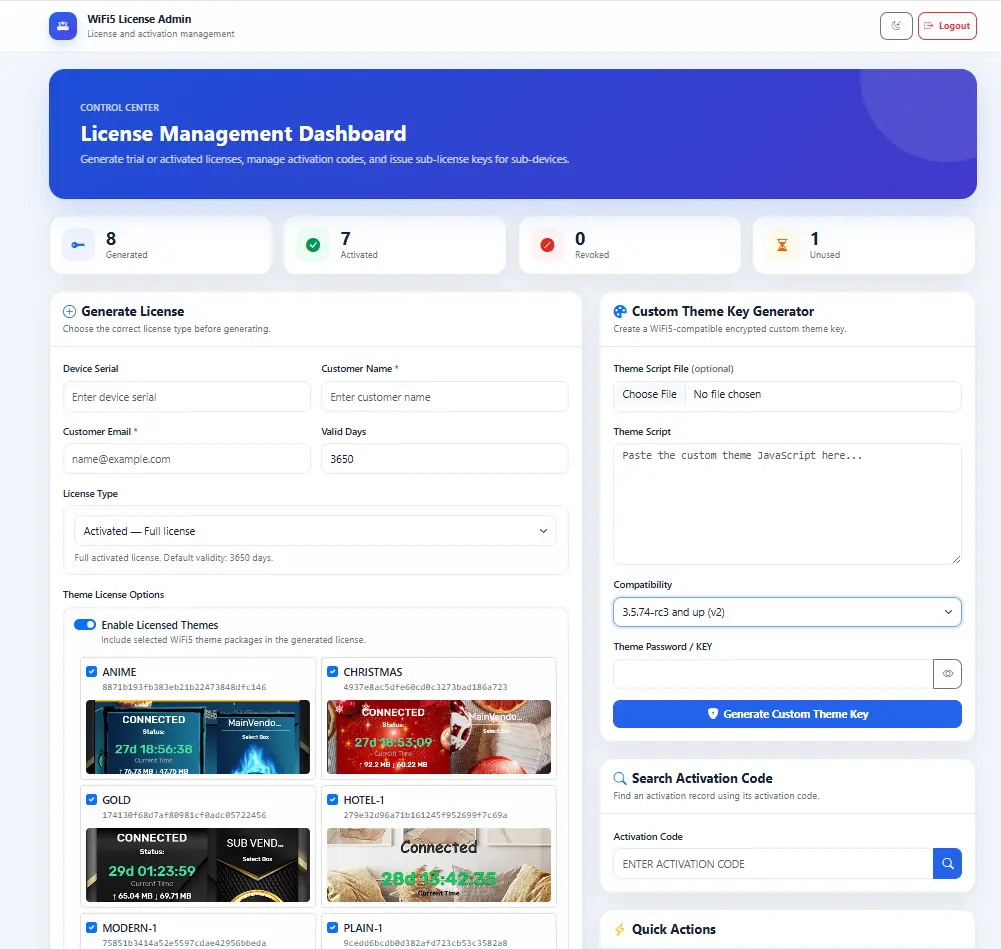1001x949 pixels.
Task: Click the ENTER ACTIVATION CODE input field
Action: click(x=773, y=863)
